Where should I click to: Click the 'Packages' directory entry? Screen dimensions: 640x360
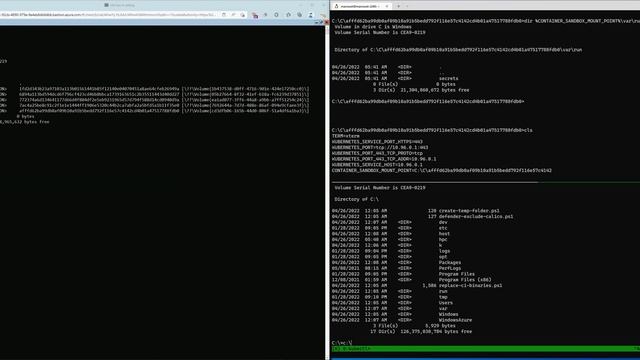point(450,263)
